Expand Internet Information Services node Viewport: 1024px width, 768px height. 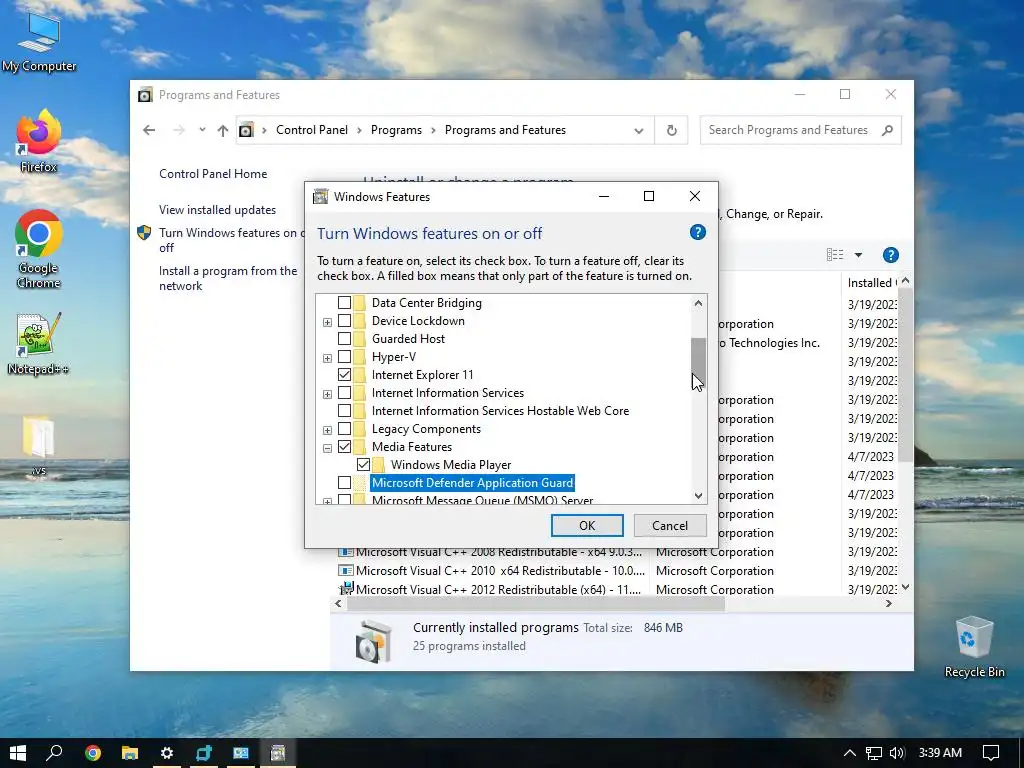(327, 394)
